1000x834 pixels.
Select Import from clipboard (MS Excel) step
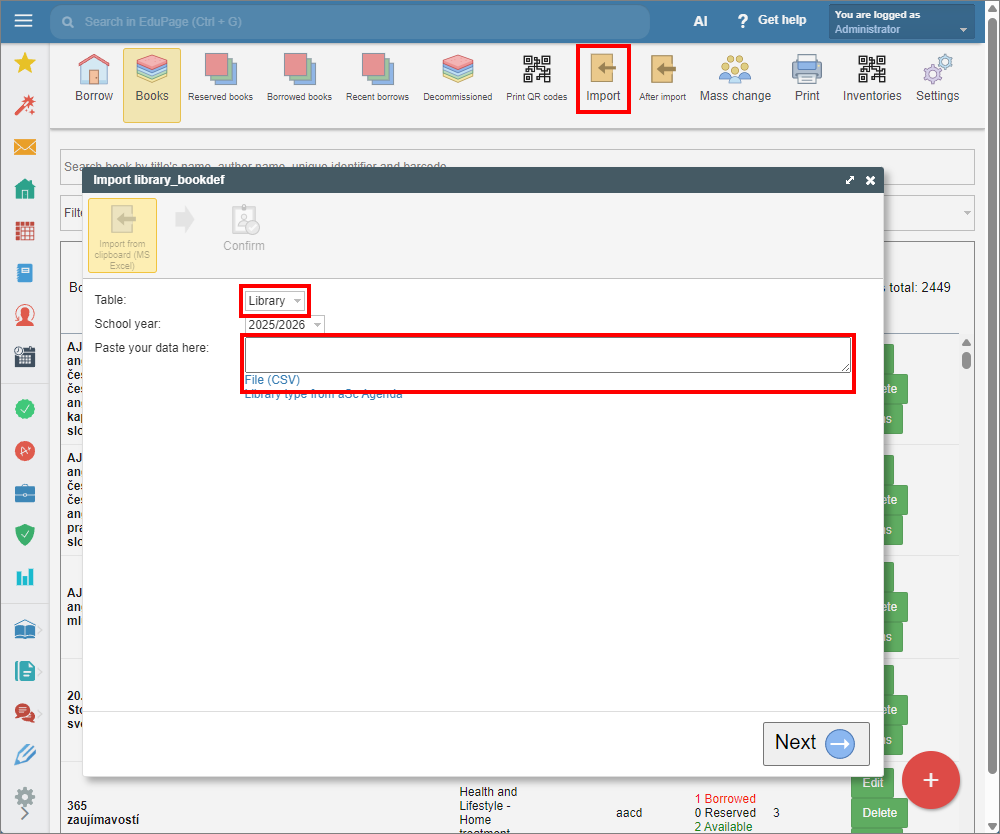[122, 235]
